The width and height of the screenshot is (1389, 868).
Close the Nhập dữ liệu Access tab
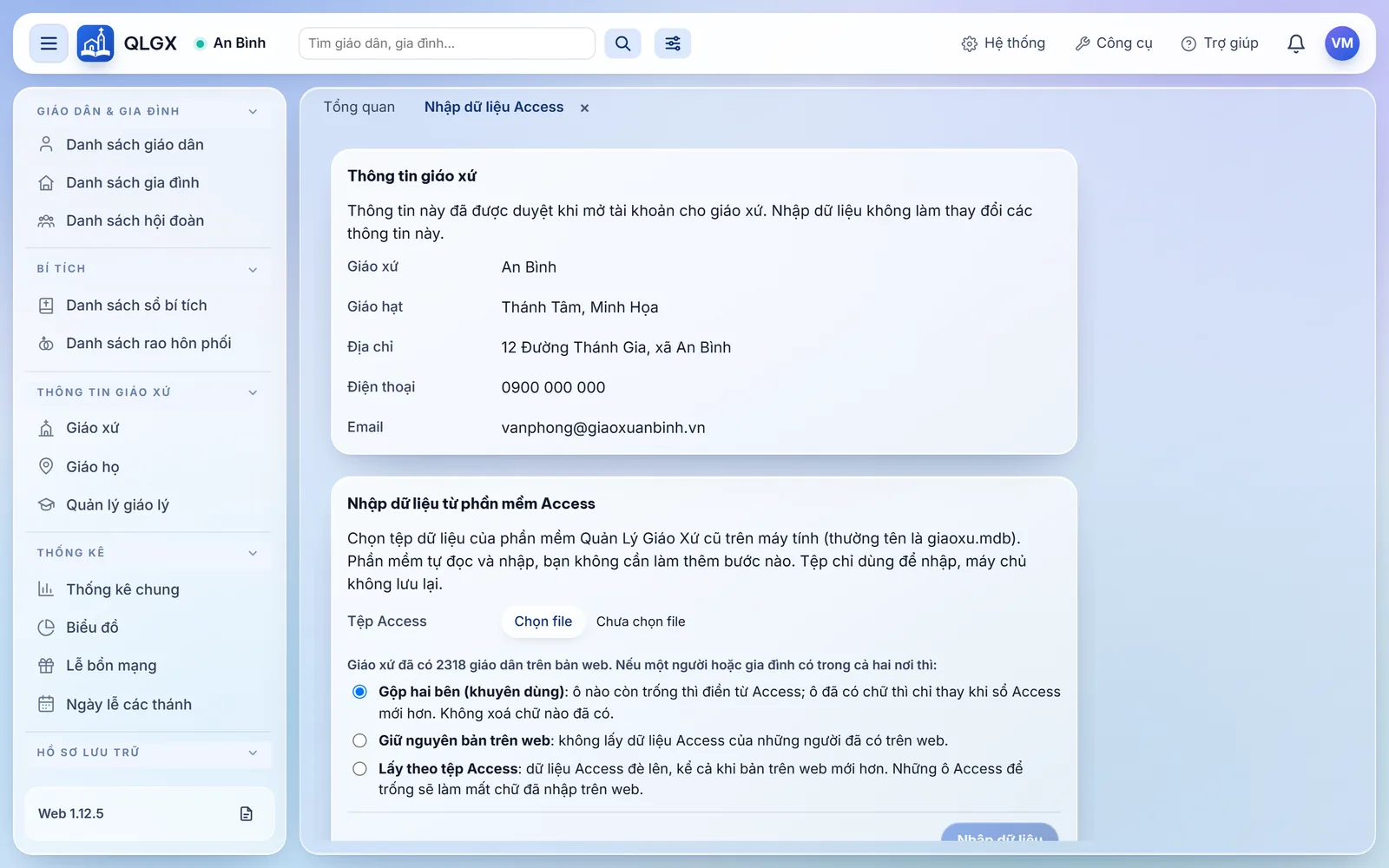[x=584, y=108]
